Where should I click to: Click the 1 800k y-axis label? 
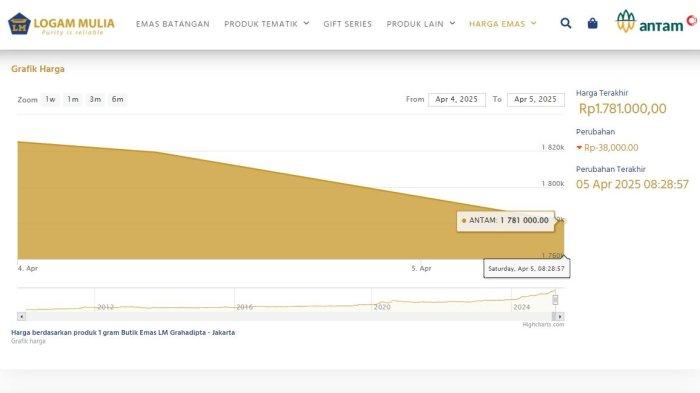[553, 184]
